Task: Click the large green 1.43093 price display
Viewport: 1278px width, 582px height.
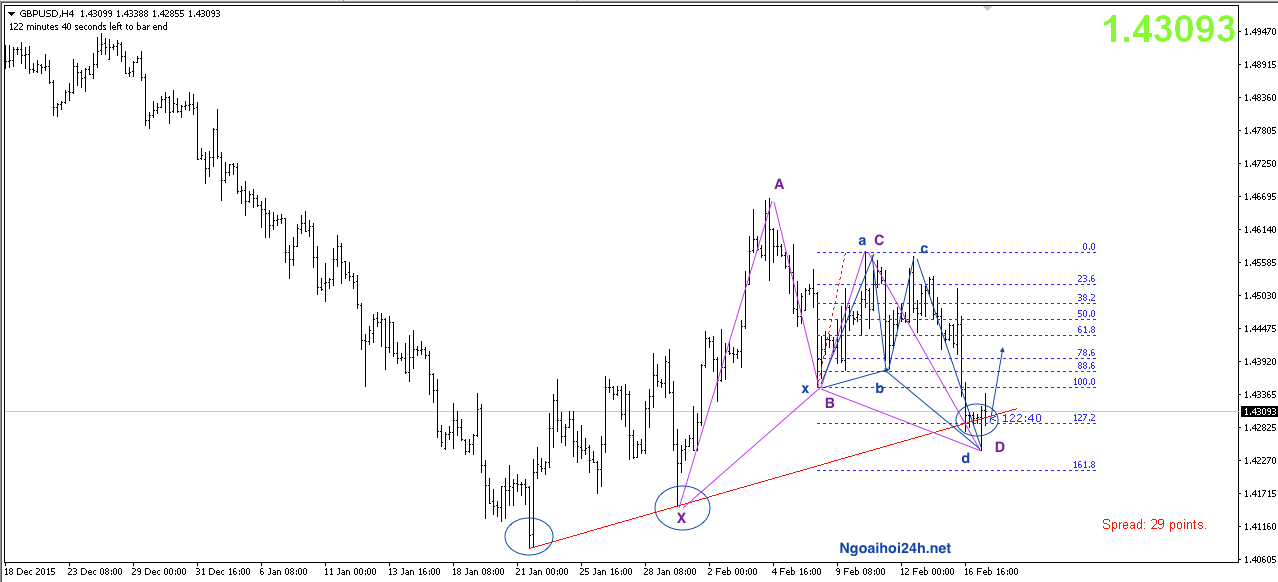Action: (1169, 30)
